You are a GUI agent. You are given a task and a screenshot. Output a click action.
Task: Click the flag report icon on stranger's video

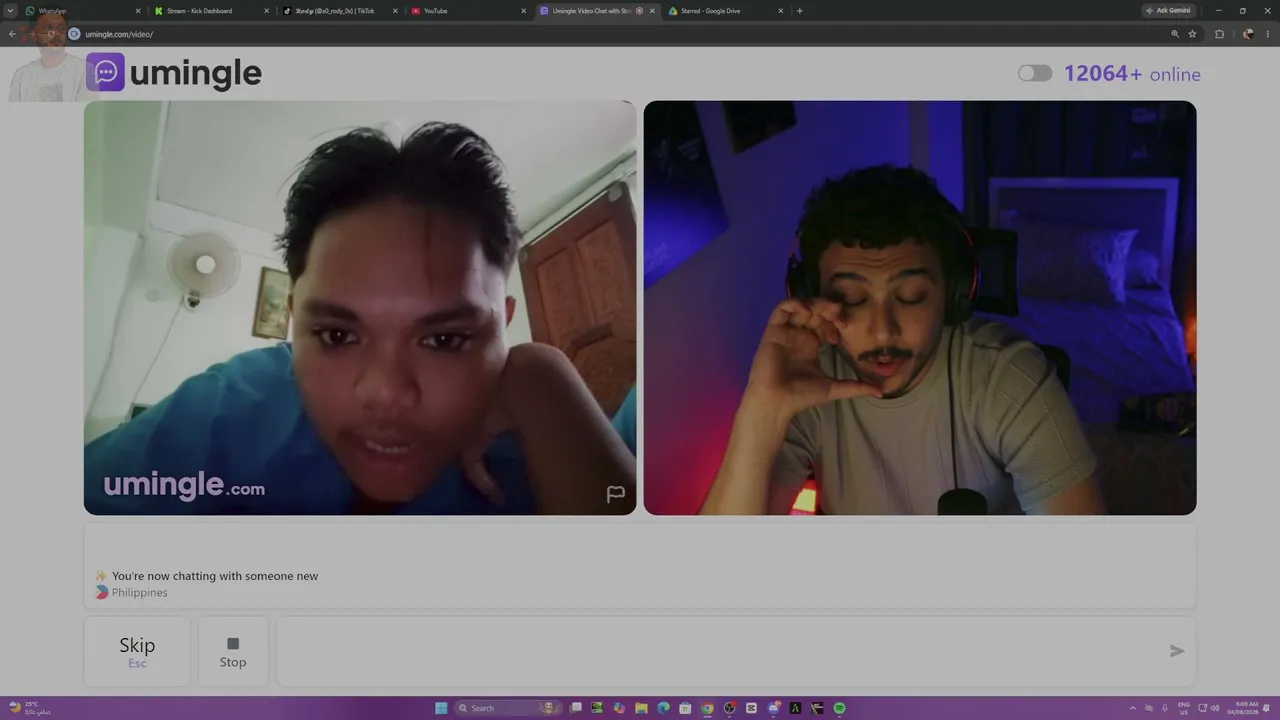click(616, 494)
